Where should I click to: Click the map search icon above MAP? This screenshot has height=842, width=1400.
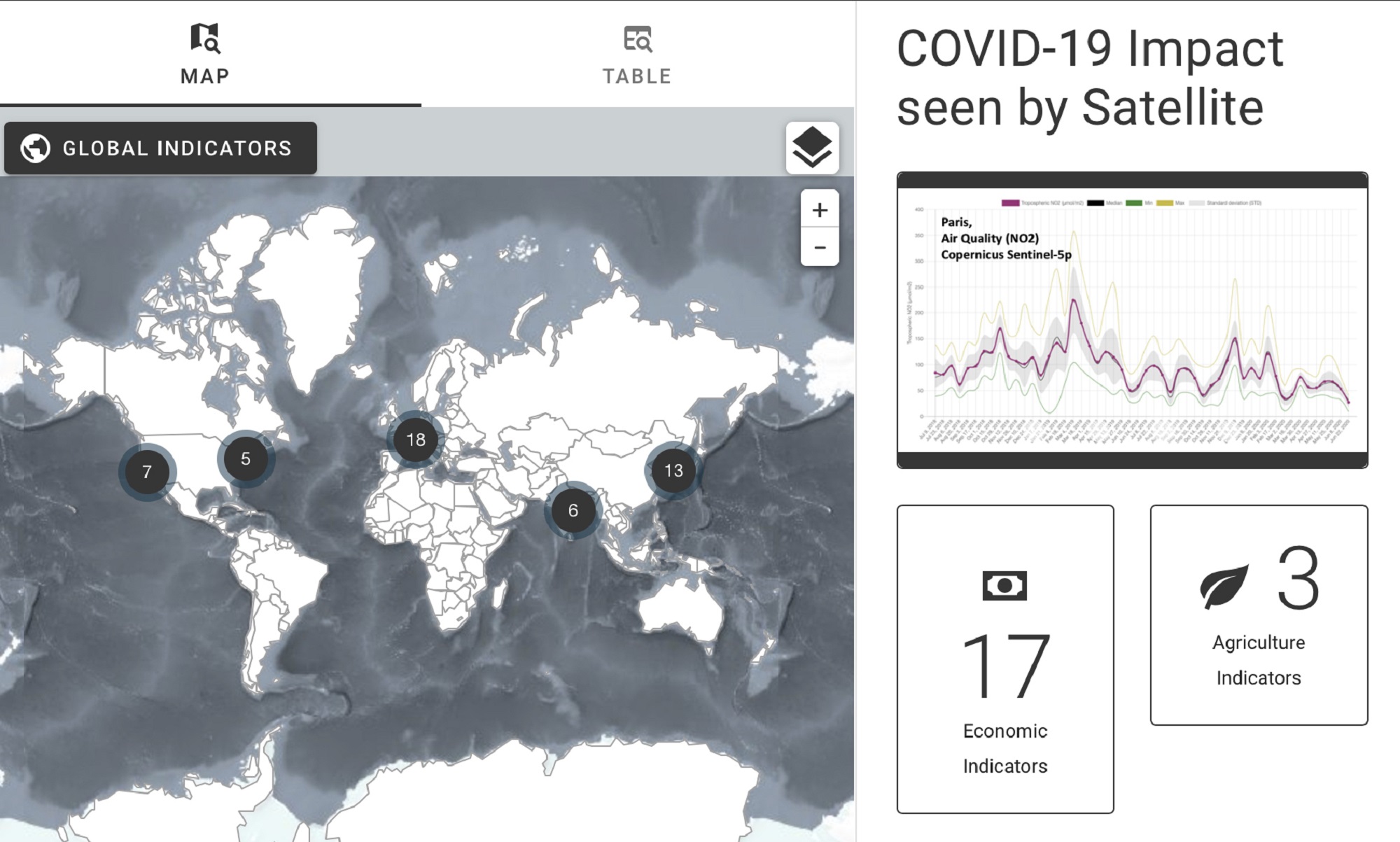205,38
